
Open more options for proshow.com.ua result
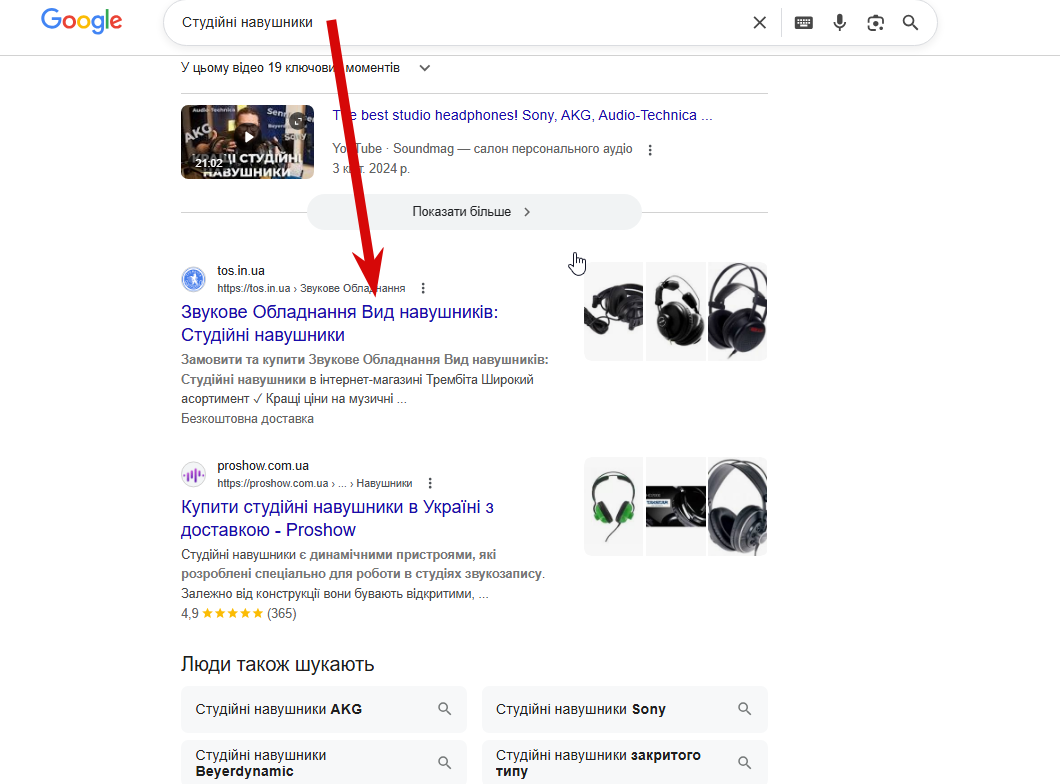pos(430,483)
